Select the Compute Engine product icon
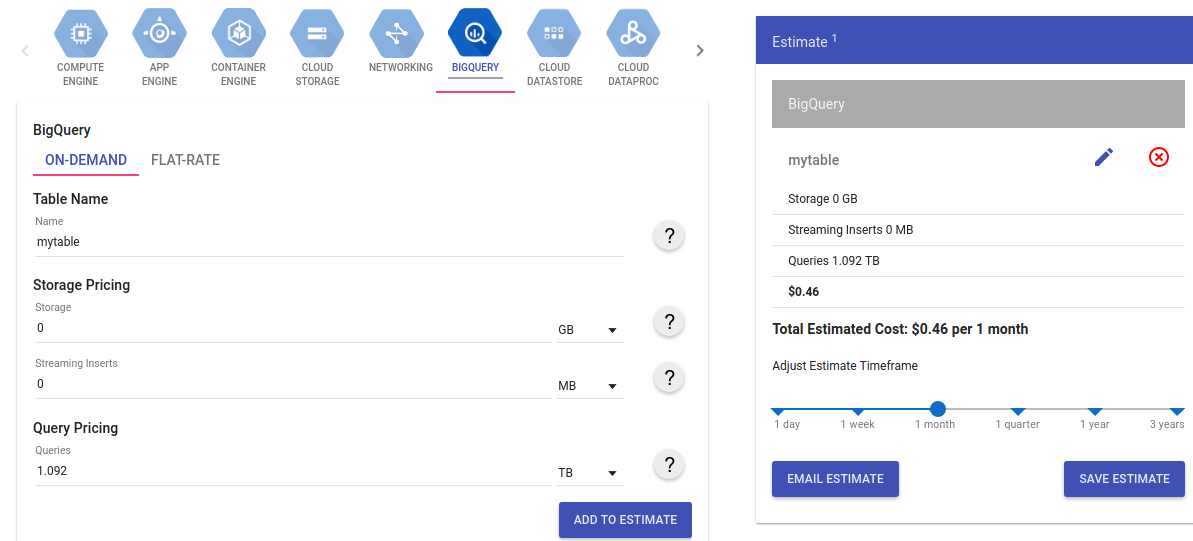The width and height of the screenshot is (1193, 541). (x=80, y=33)
